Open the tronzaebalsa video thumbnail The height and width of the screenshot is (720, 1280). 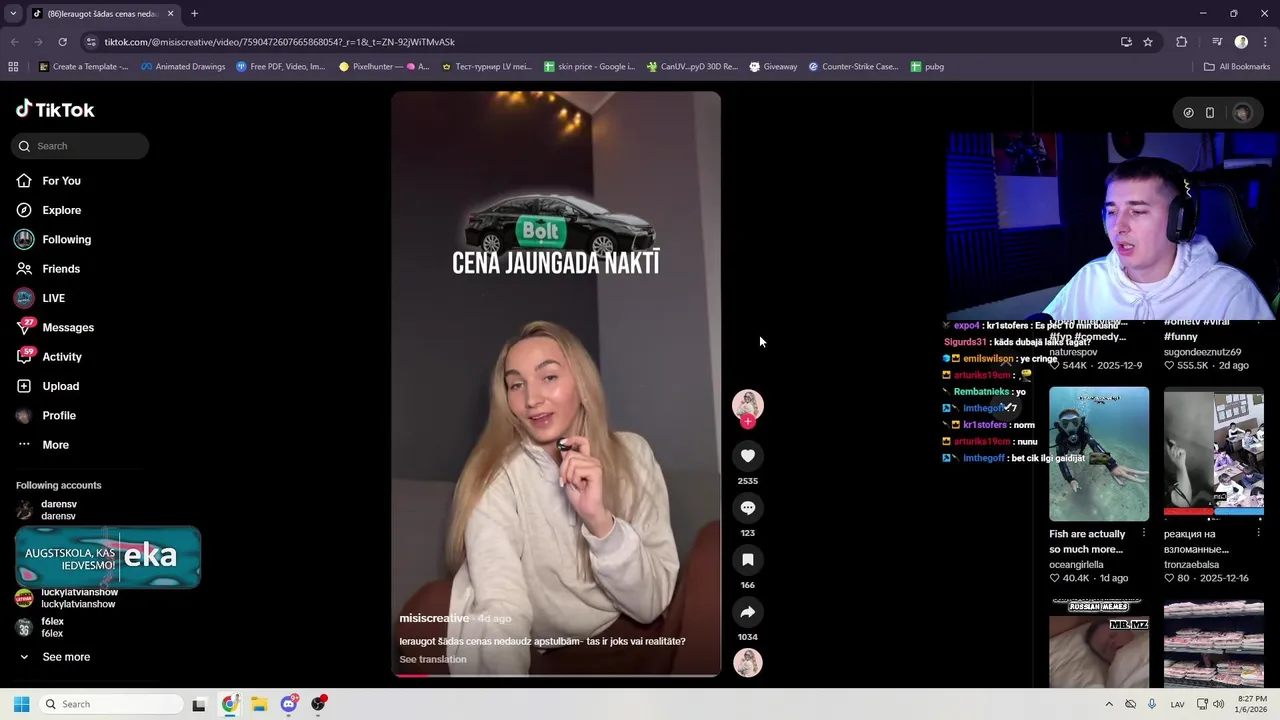click(1213, 454)
